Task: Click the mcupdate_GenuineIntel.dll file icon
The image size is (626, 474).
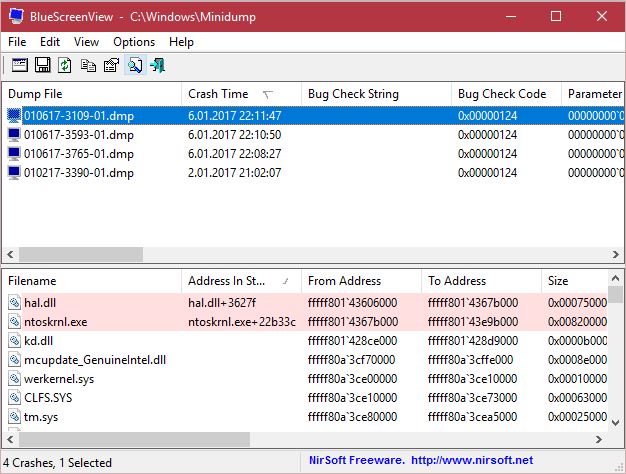Action: point(14,360)
